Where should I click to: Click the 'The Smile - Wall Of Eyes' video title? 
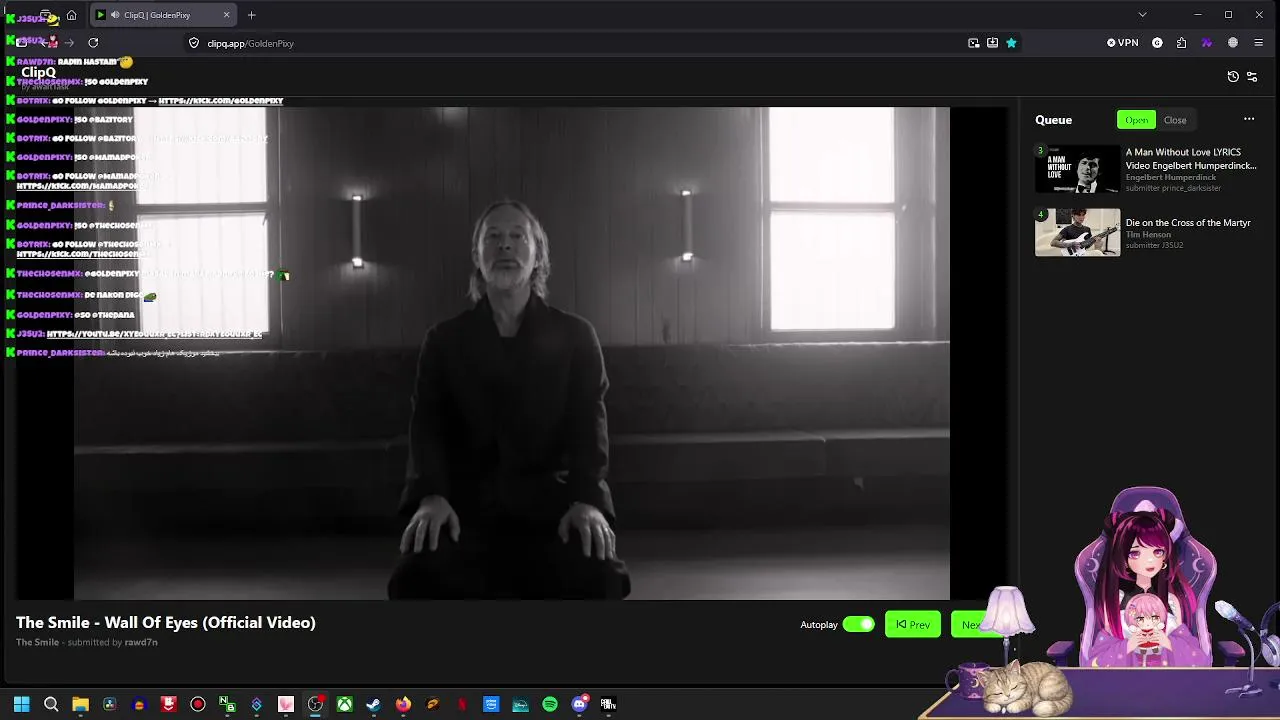click(166, 622)
